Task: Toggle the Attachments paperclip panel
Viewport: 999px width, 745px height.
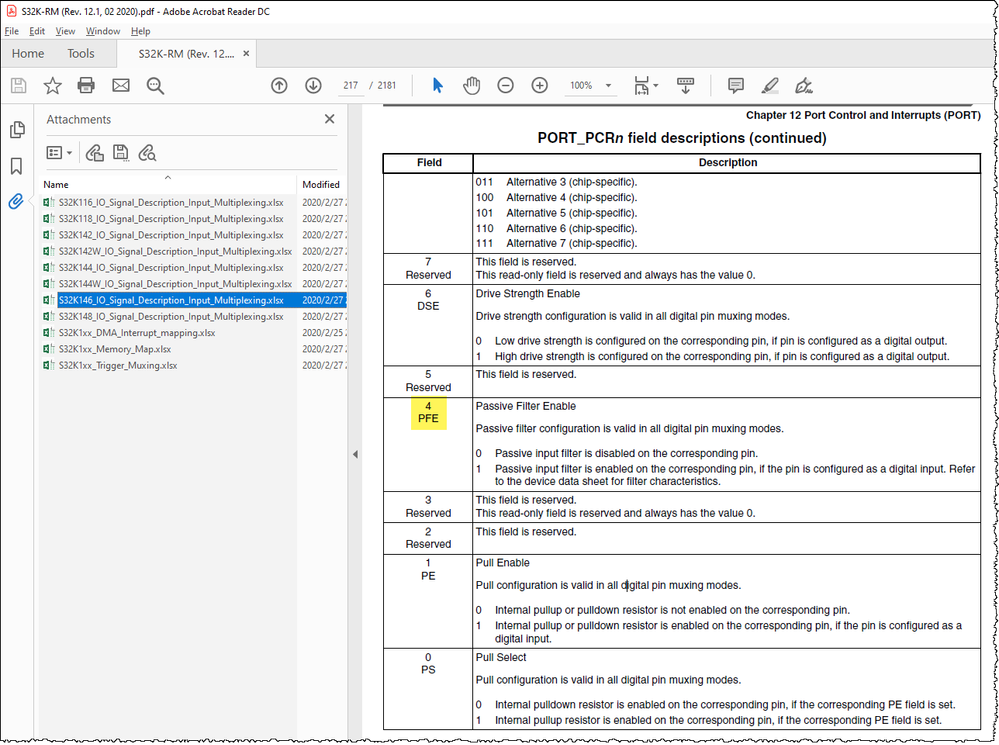Action: 16,201
